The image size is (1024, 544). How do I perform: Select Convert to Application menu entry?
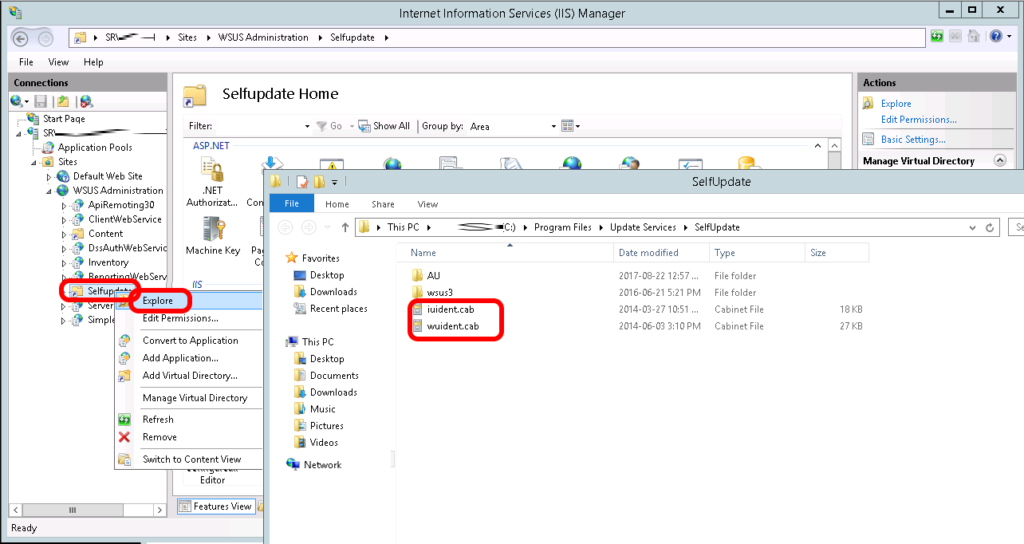(190, 340)
